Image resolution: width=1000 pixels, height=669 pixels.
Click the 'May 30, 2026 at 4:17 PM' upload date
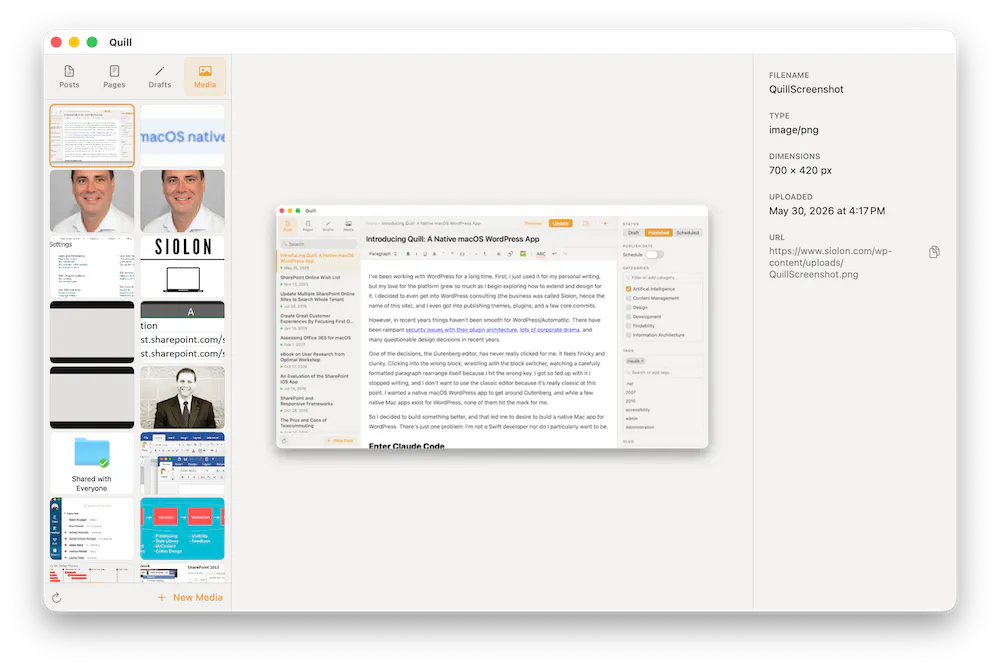[x=827, y=211]
